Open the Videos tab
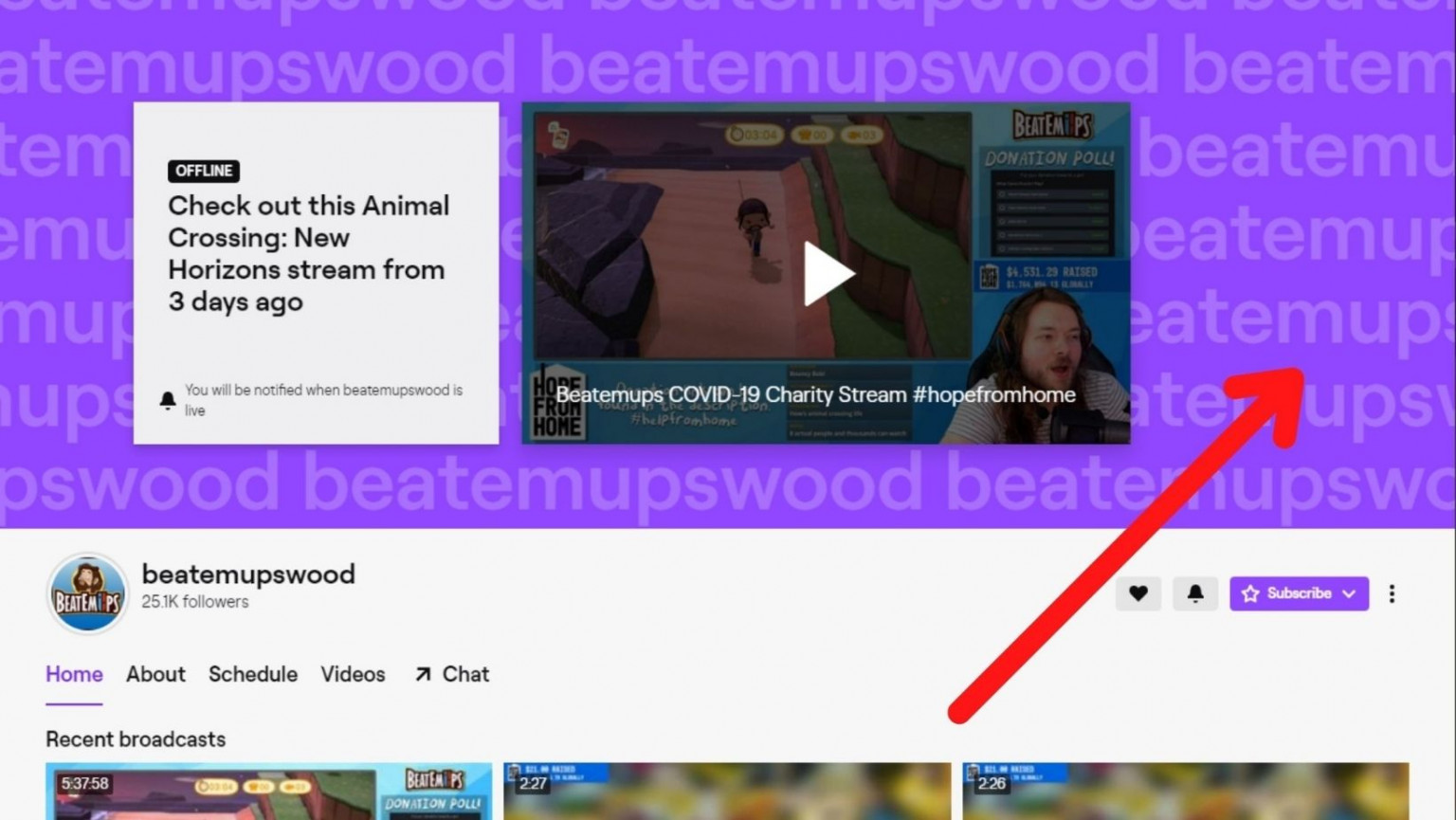 (x=353, y=674)
